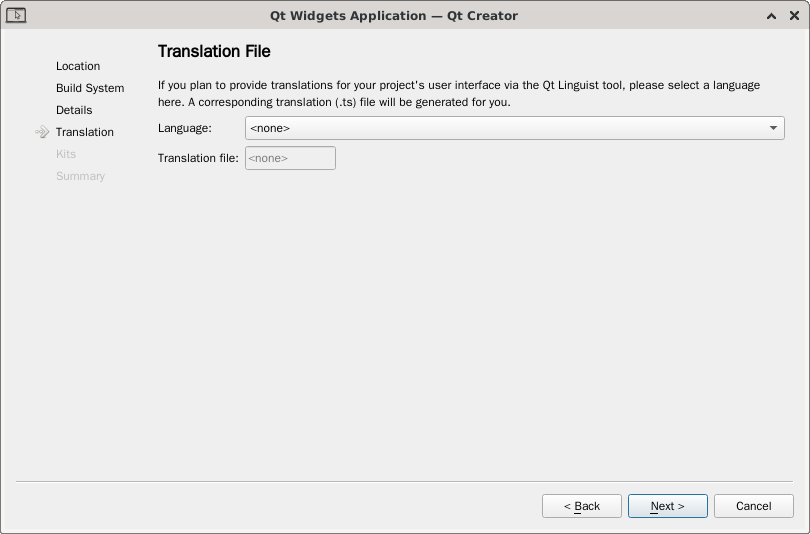Screen dimensions: 810x534
Task: Click the greyed-out Kits step
Action: [x=66, y=154]
